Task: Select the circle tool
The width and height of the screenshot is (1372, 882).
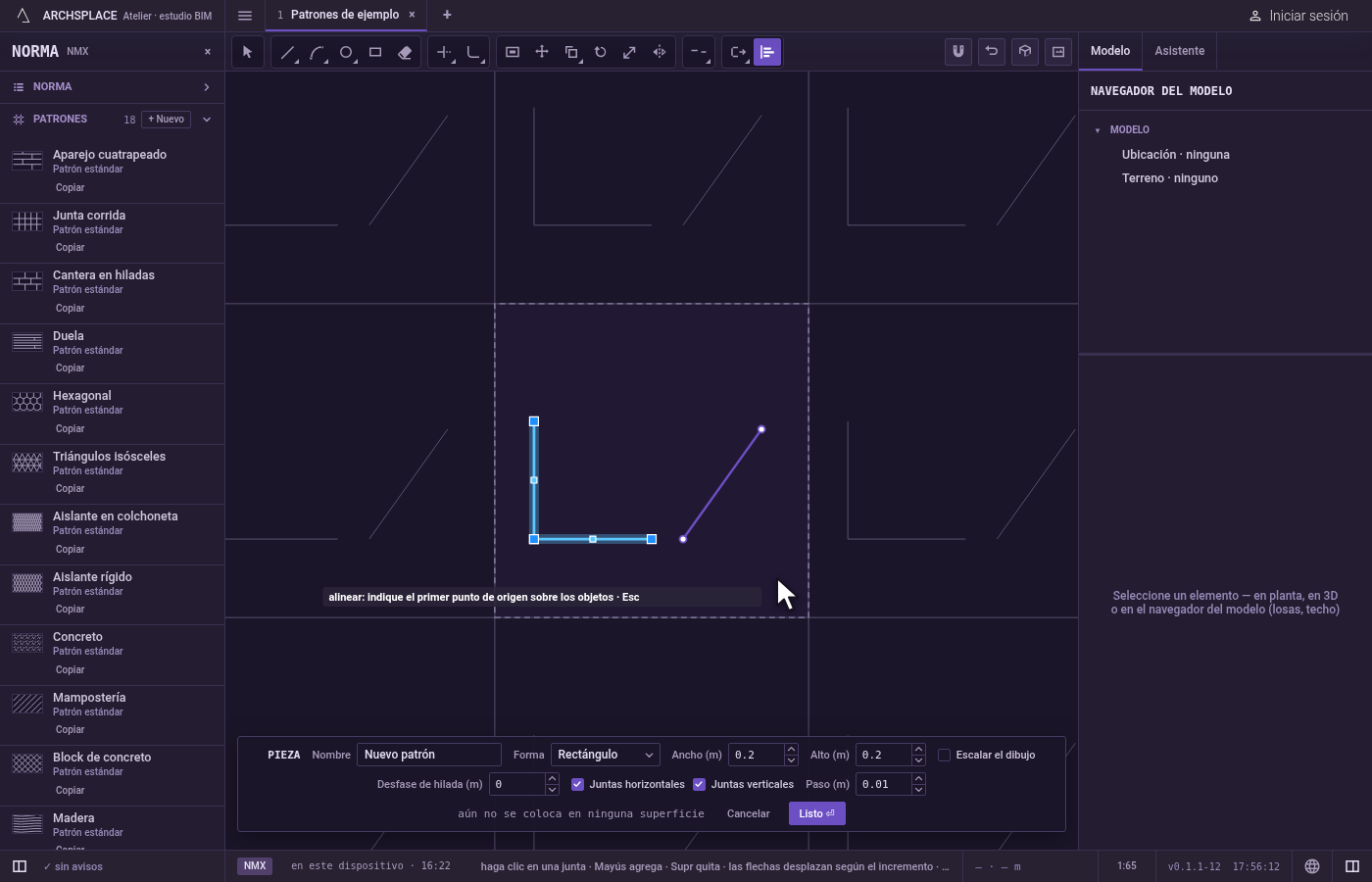Action: (x=346, y=52)
